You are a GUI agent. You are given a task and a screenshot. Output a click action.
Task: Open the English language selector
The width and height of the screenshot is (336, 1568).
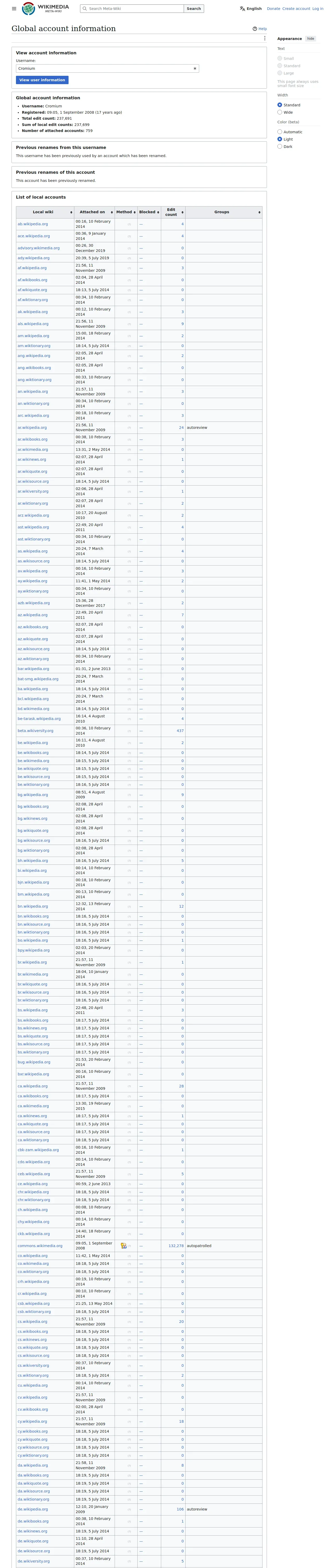pyautogui.click(x=251, y=9)
